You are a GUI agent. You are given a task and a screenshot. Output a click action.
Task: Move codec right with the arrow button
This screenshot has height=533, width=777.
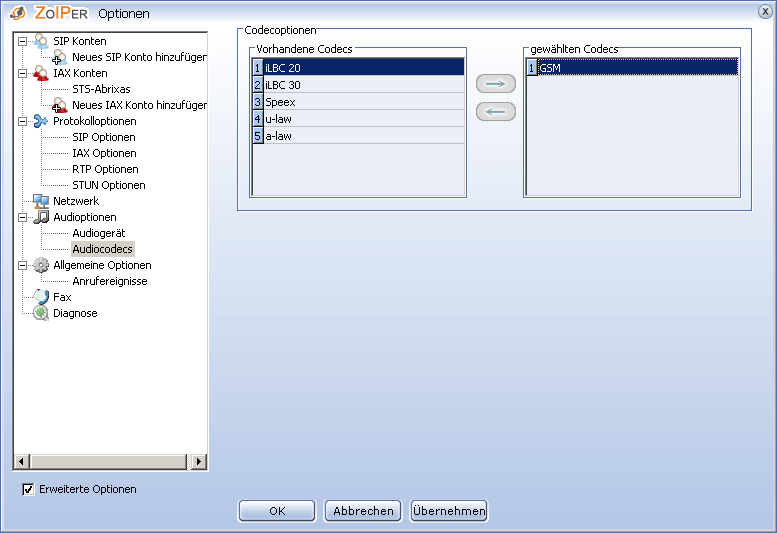pos(496,84)
